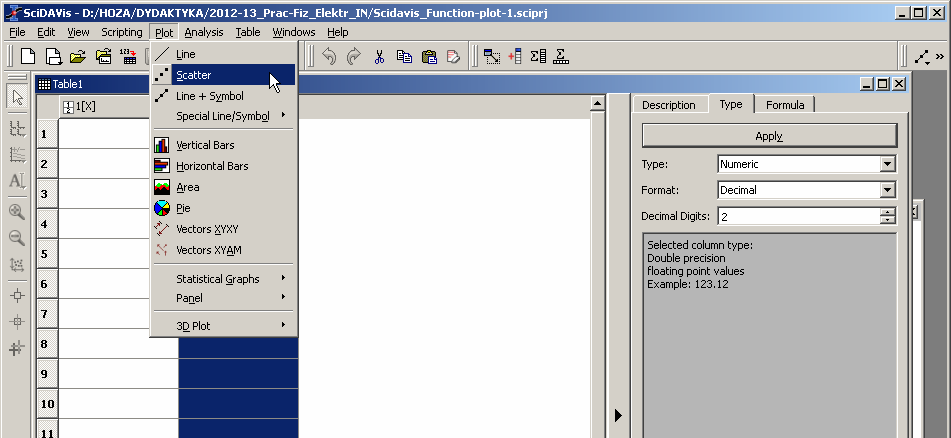Click the Zoom In magnifier tool
The image size is (951, 438).
click(18, 212)
